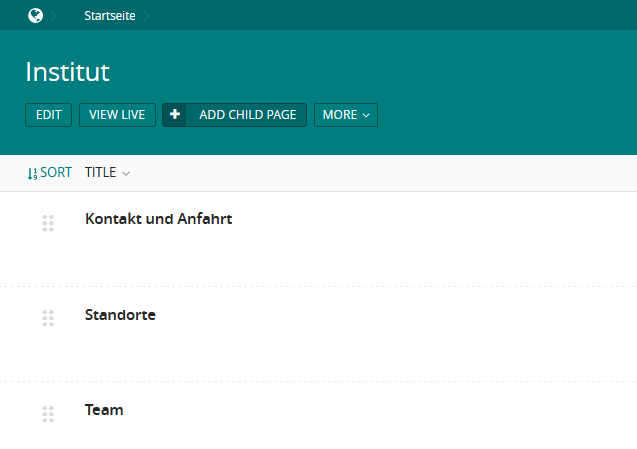Click the drag handle beside Team
The height and width of the screenshot is (449, 637).
point(48,414)
